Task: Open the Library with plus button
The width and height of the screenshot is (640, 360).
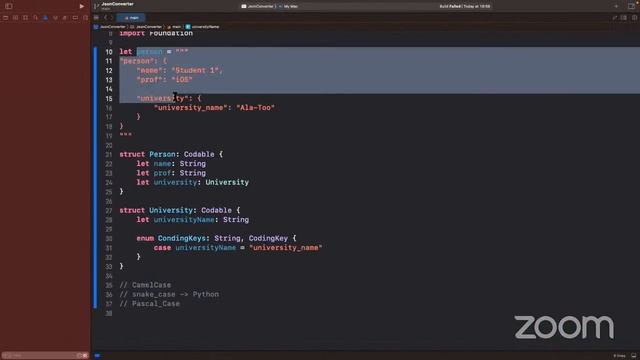Action: pos(616,6)
